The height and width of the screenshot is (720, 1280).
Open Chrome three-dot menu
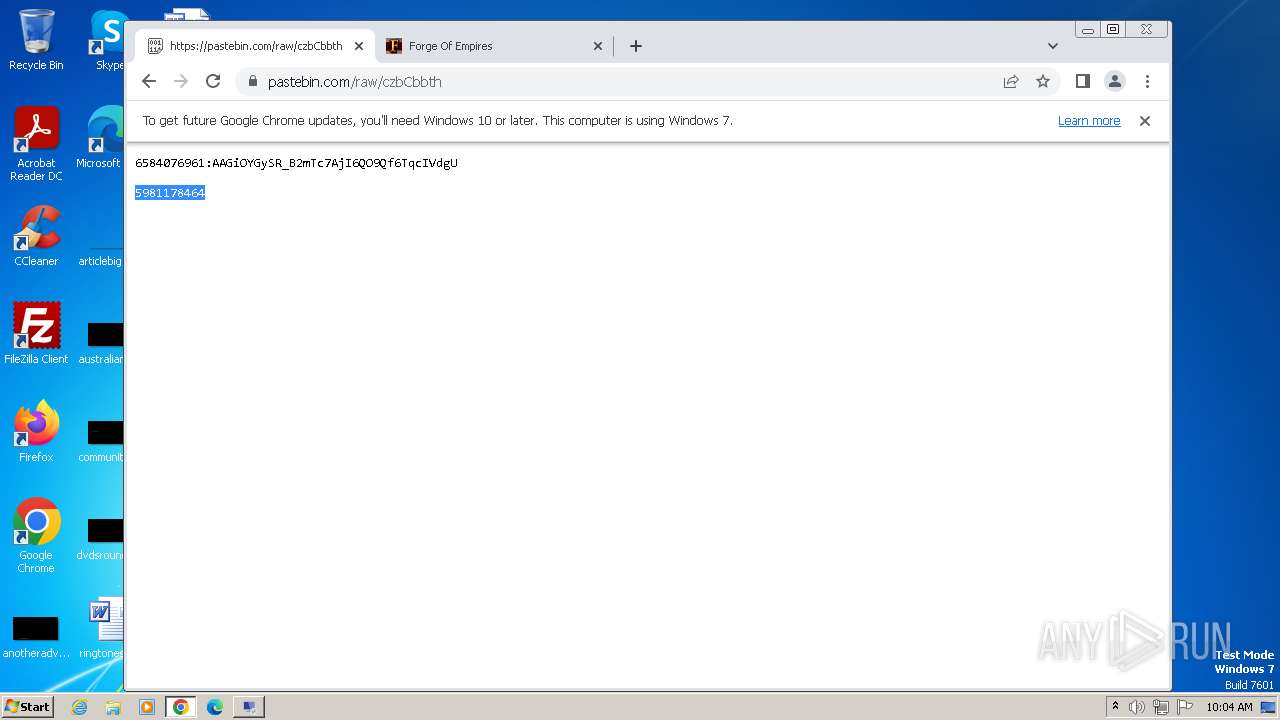coord(1147,82)
